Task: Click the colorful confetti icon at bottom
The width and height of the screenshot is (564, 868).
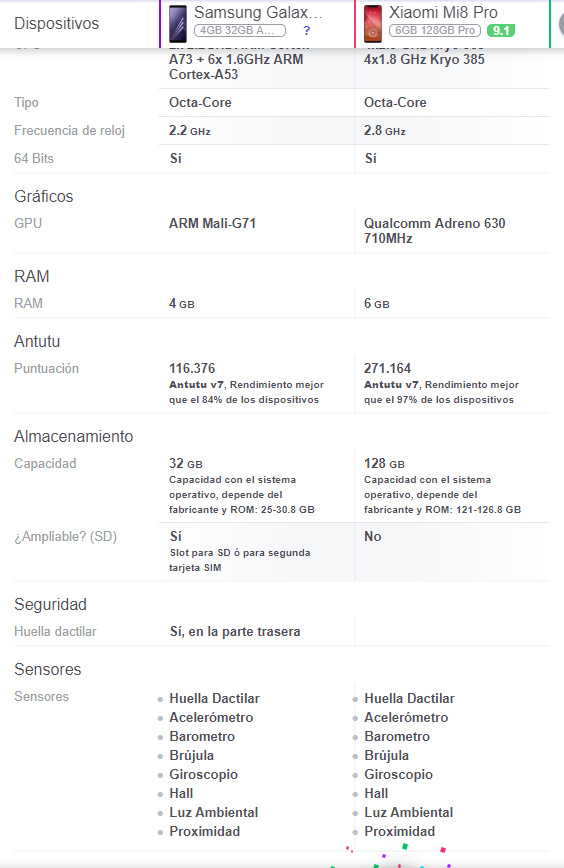Action: (397, 856)
